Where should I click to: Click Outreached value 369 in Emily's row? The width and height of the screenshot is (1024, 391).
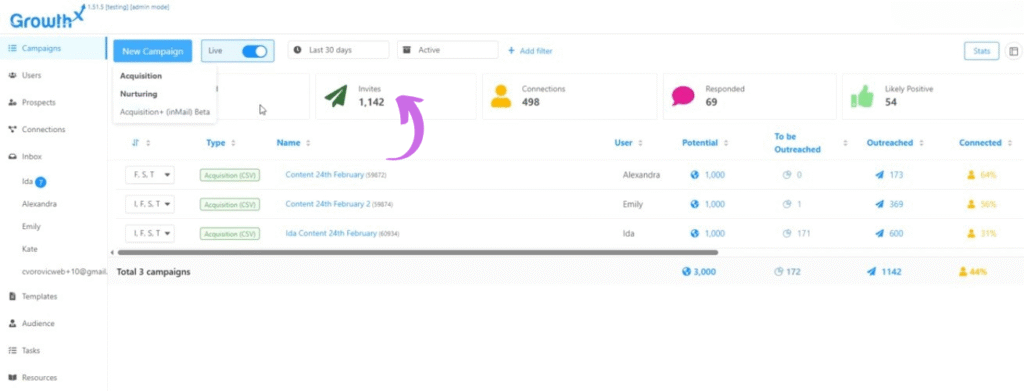click(896, 204)
